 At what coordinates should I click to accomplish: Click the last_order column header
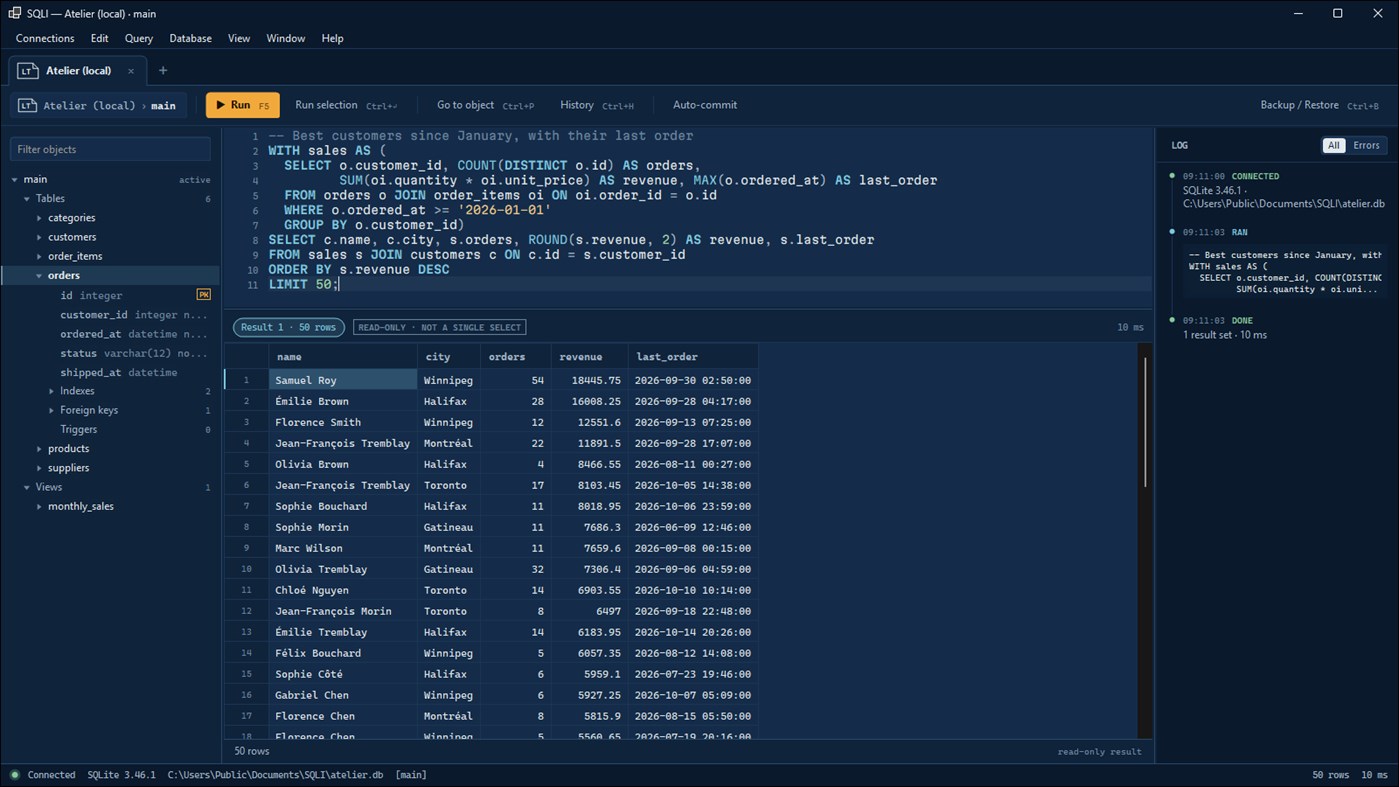(x=693, y=357)
